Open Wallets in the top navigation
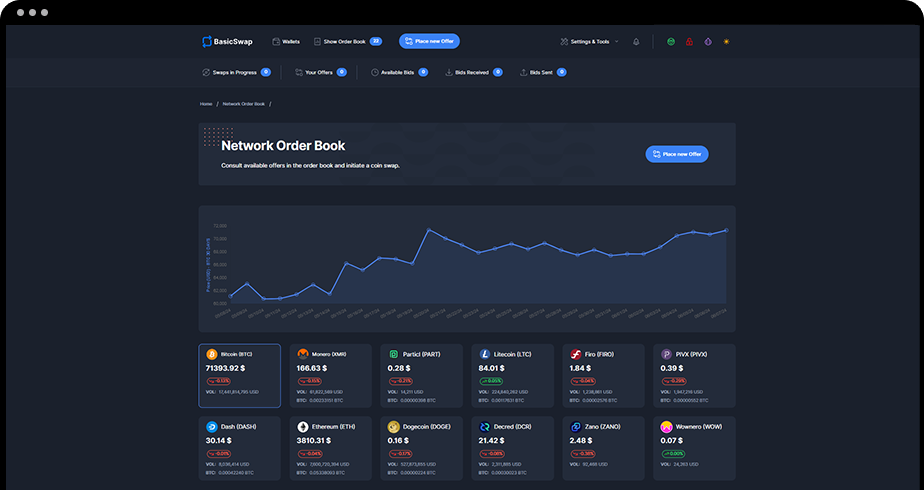The height and width of the screenshot is (490, 924). tap(286, 42)
